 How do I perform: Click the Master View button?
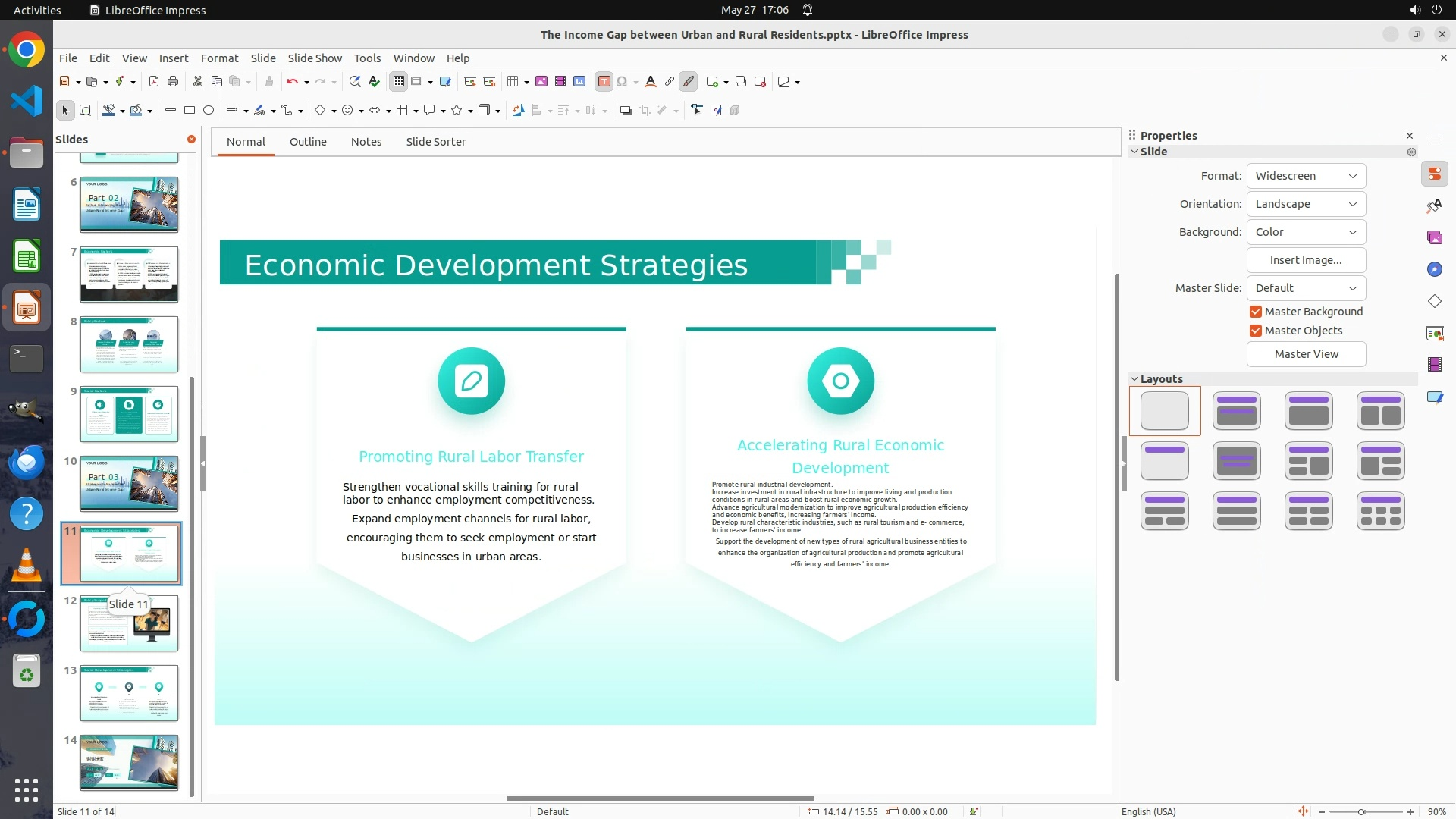point(1305,354)
